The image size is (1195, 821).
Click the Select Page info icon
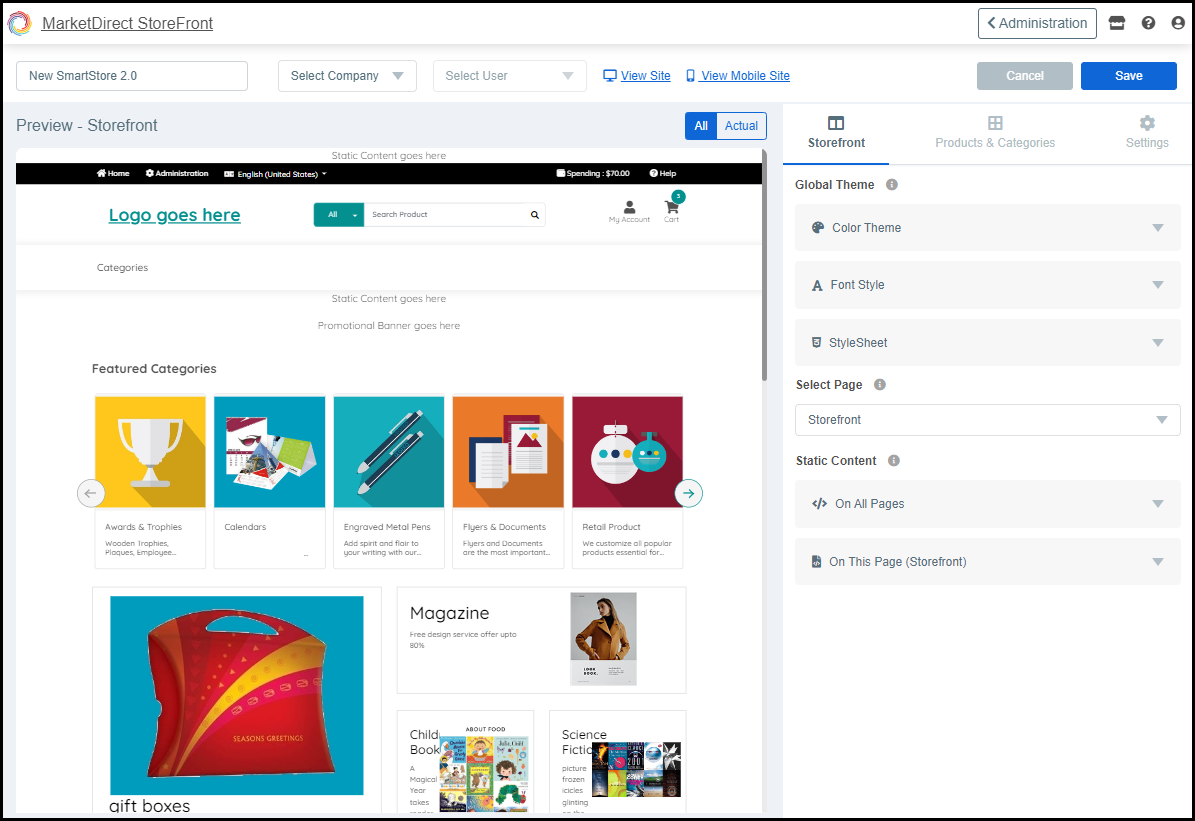click(880, 385)
